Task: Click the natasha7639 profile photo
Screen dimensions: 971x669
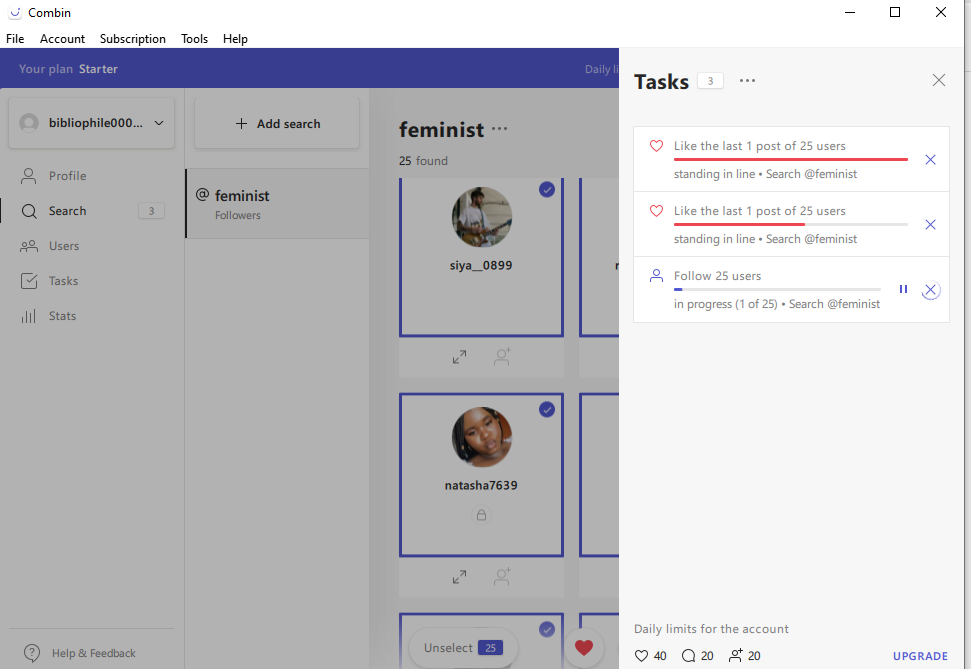Action: coord(481,437)
